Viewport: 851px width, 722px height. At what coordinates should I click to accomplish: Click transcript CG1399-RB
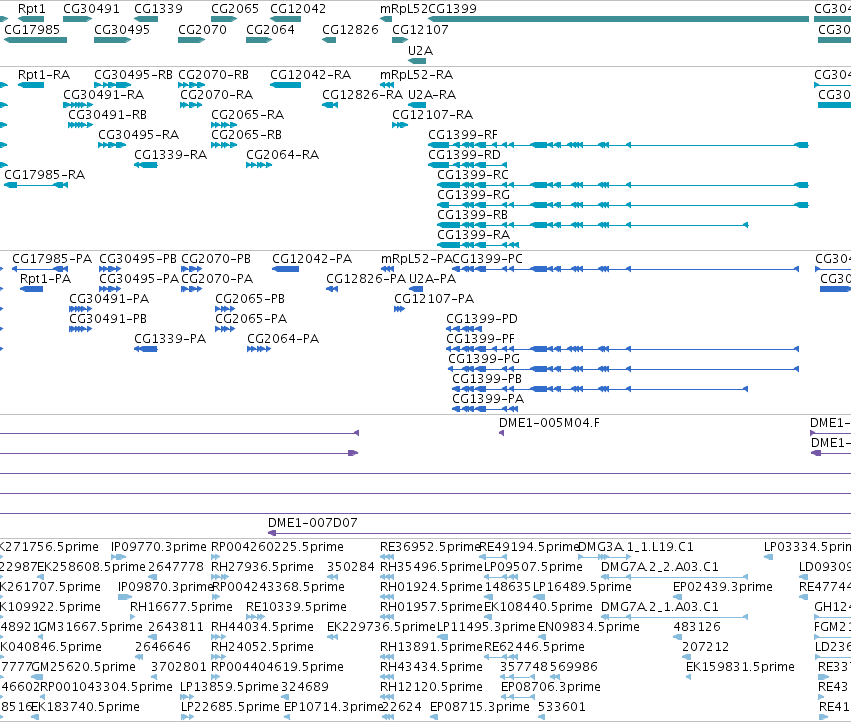coord(473,214)
